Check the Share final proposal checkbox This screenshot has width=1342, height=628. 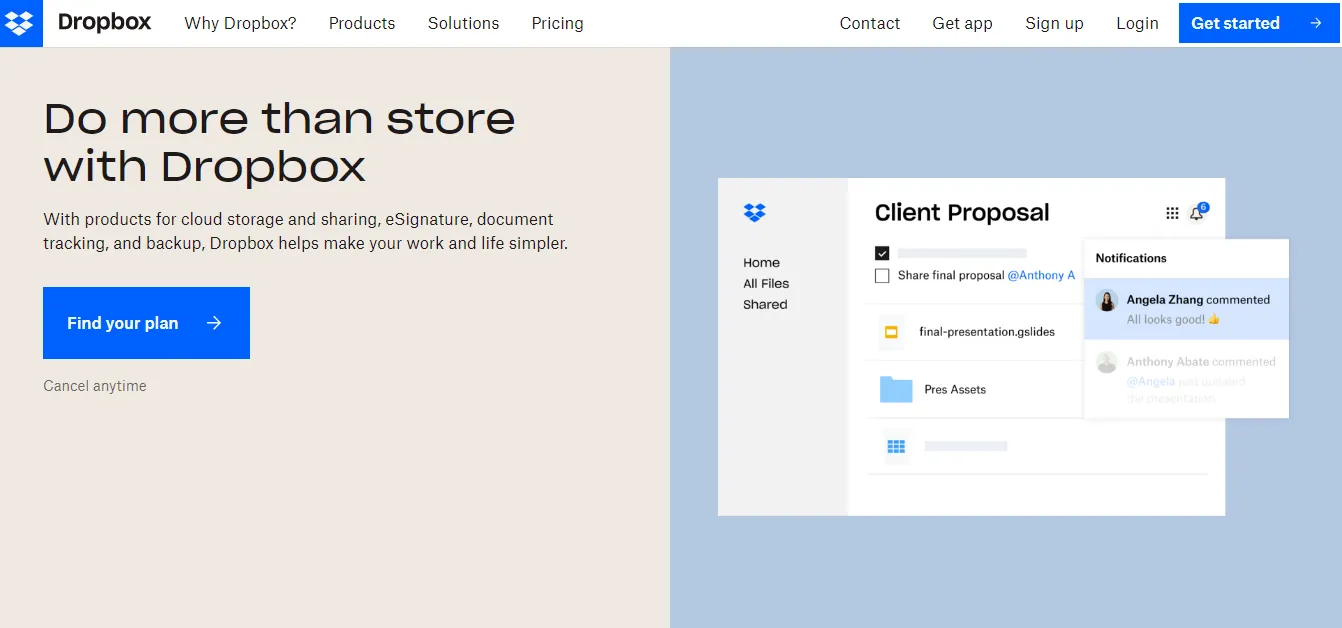(x=882, y=276)
